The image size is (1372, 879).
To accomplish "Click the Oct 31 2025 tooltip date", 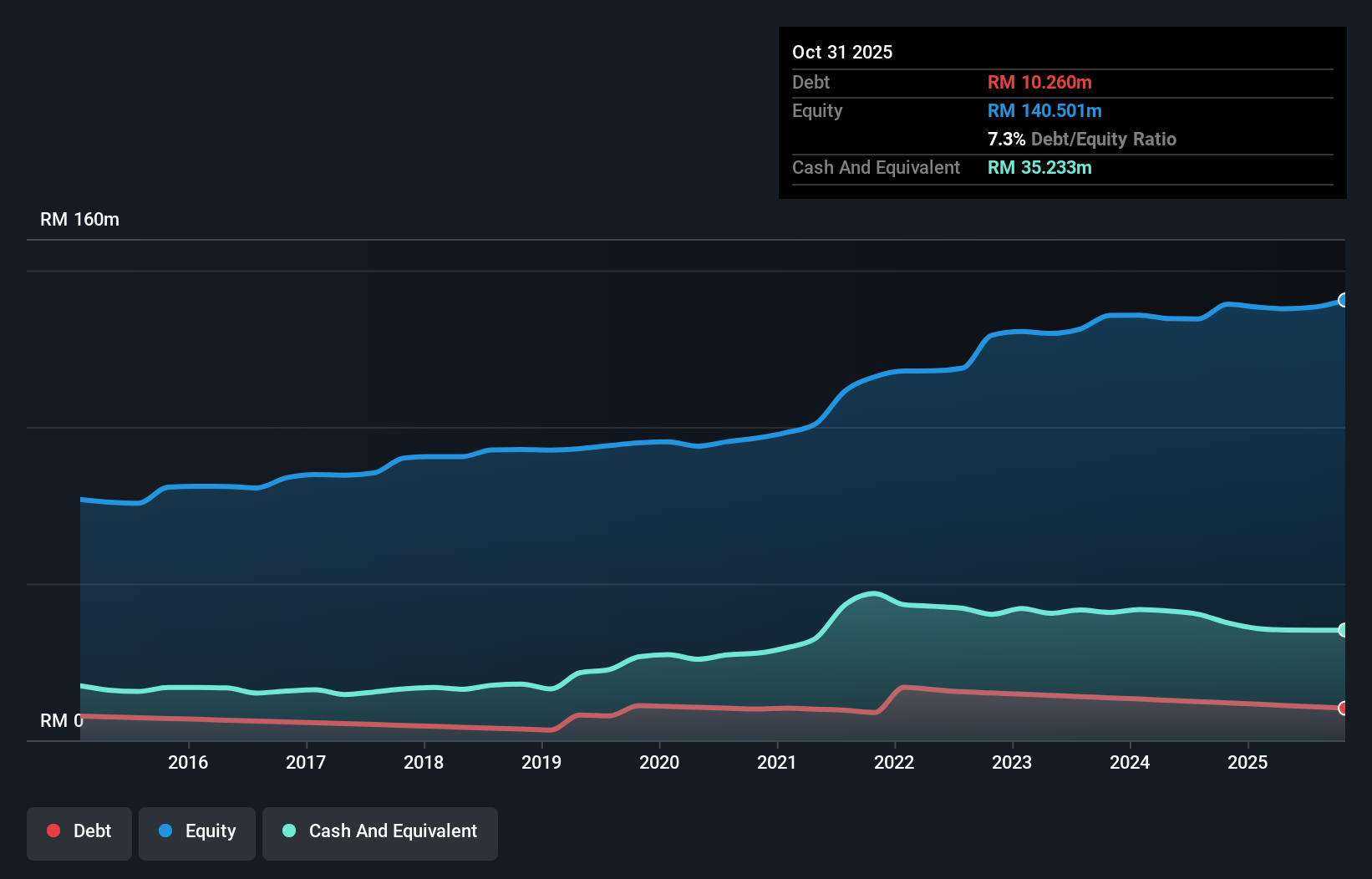I will [842, 52].
